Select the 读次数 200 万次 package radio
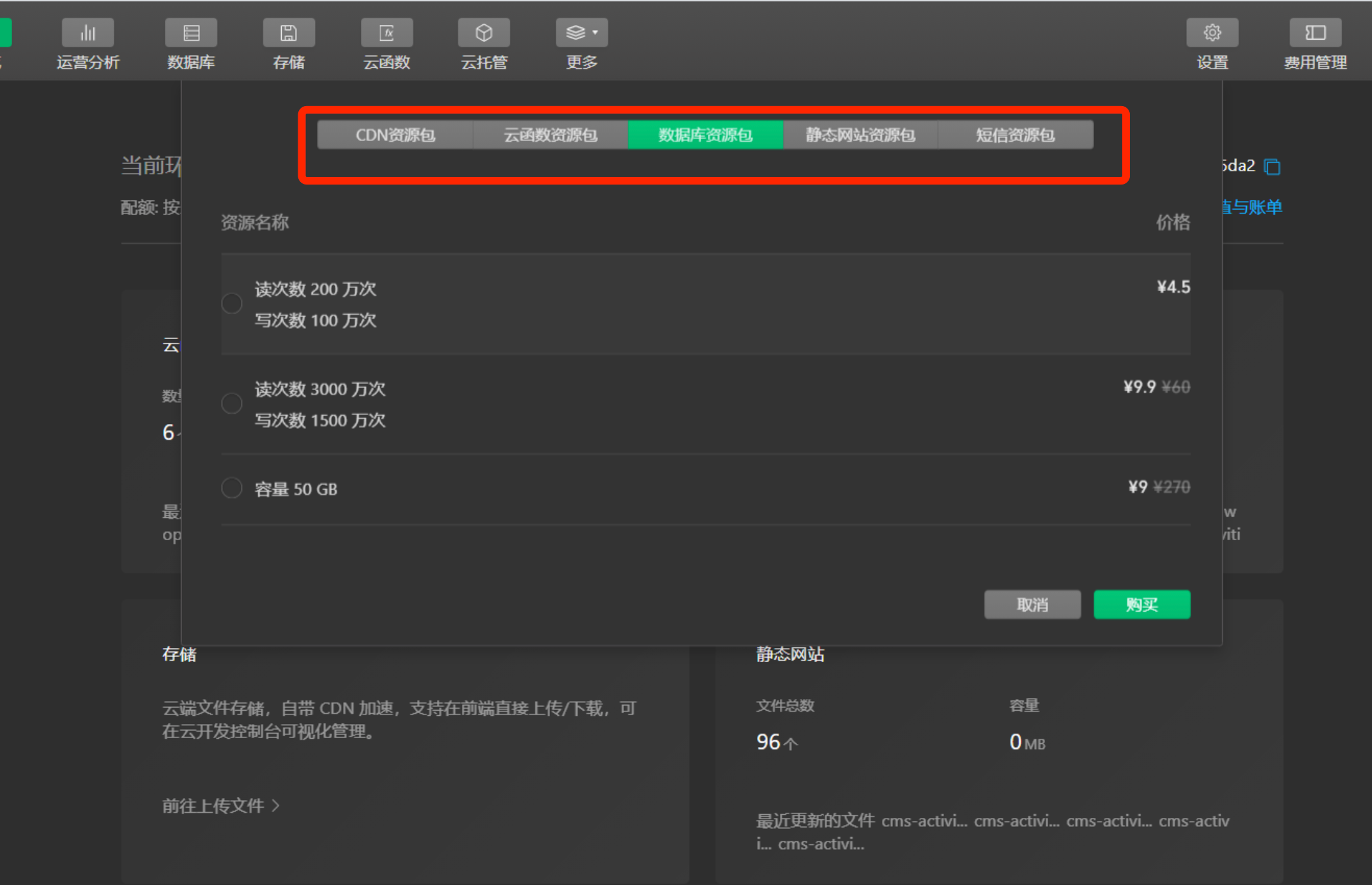1372x885 pixels. click(232, 303)
